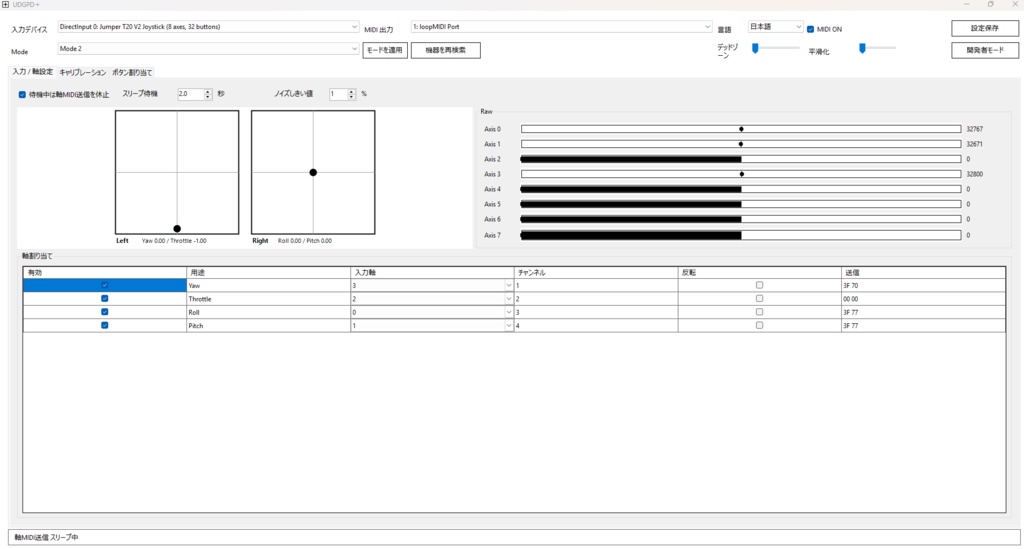This screenshot has height=549, width=1024.
Task: Click the Left stick Yaw/Throttle pad
Action: pyautogui.click(x=177, y=172)
